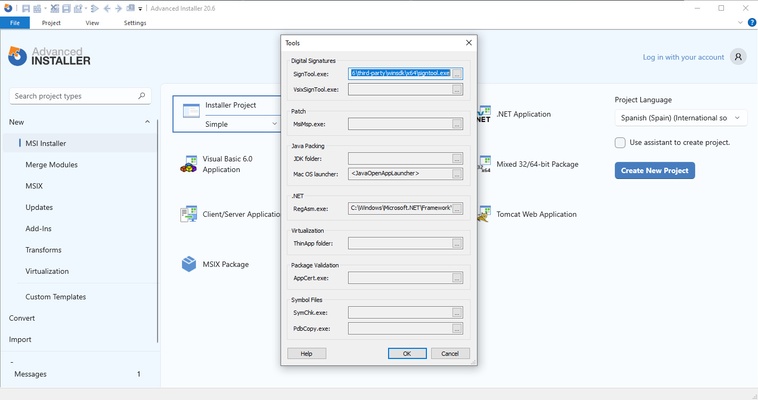Click the Mixed 32/64-bit Package icon
758x400 pixels.
pos(484,164)
